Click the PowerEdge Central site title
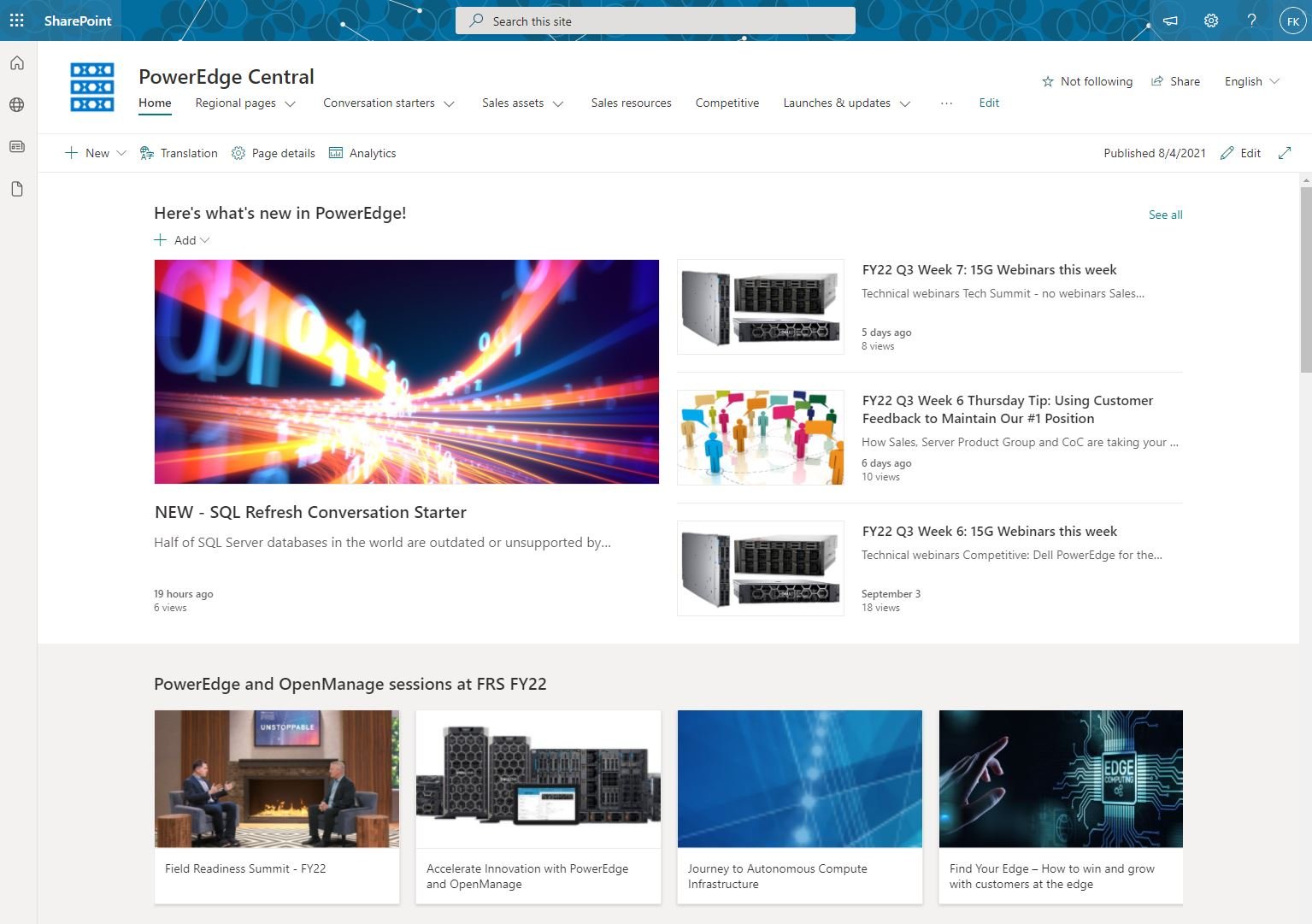Image resolution: width=1312 pixels, height=924 pixels. point(227,77)
